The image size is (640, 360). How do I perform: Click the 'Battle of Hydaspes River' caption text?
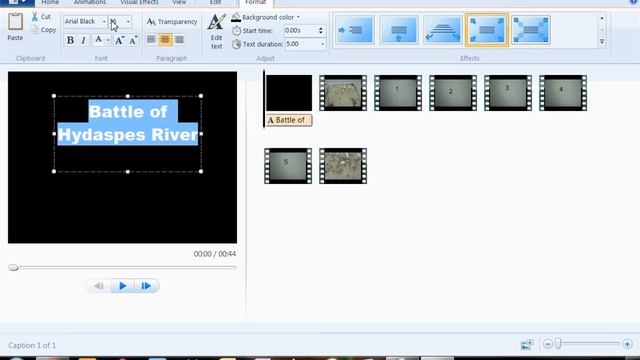coord(128,123)
